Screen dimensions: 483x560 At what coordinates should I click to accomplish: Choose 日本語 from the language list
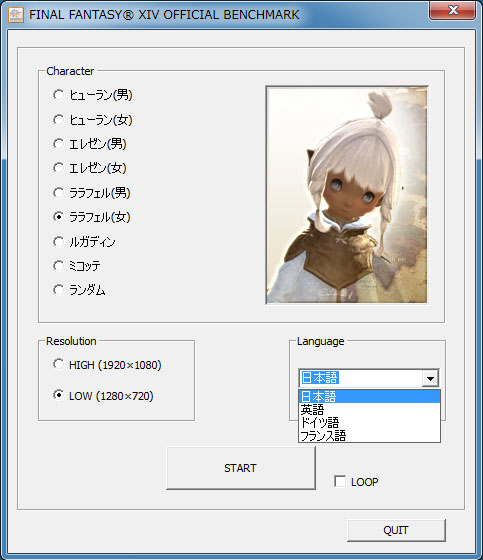coord(369,396)
